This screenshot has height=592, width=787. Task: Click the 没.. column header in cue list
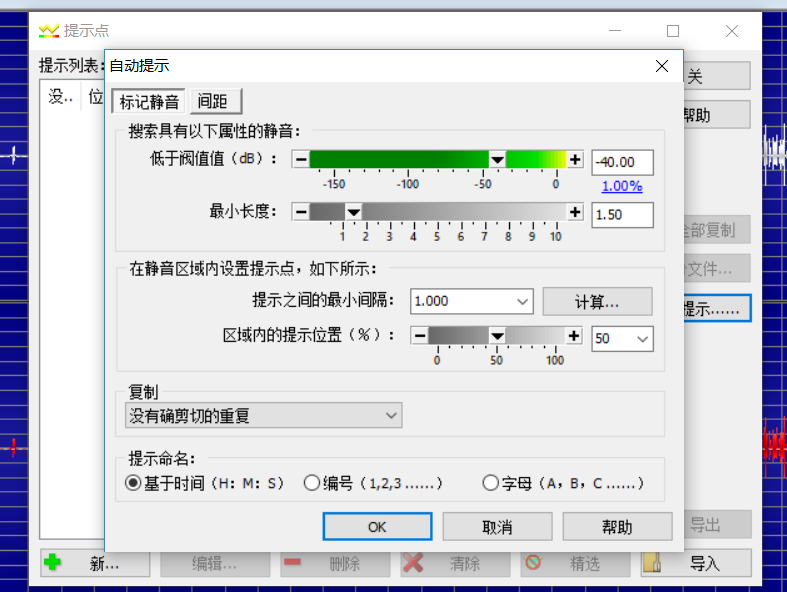tap(60, 96)
